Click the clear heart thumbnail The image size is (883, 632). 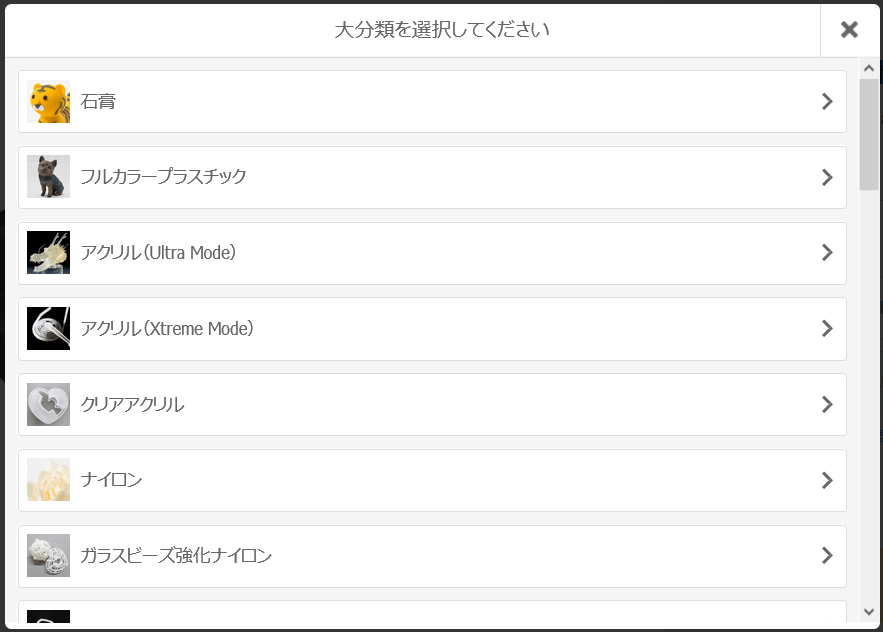48,404
